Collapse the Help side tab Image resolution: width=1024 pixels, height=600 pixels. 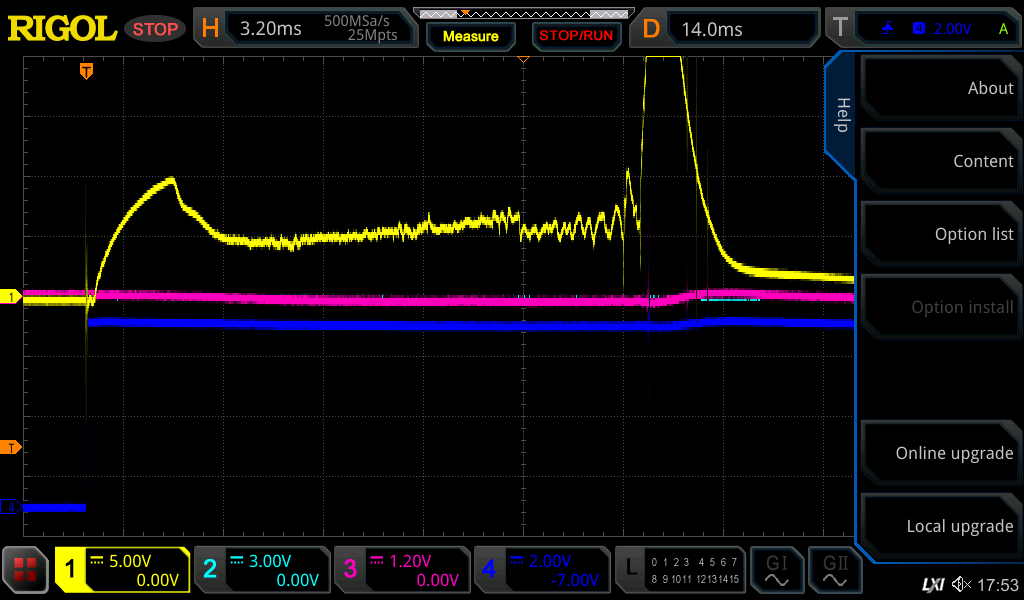[x=842, y=115]
